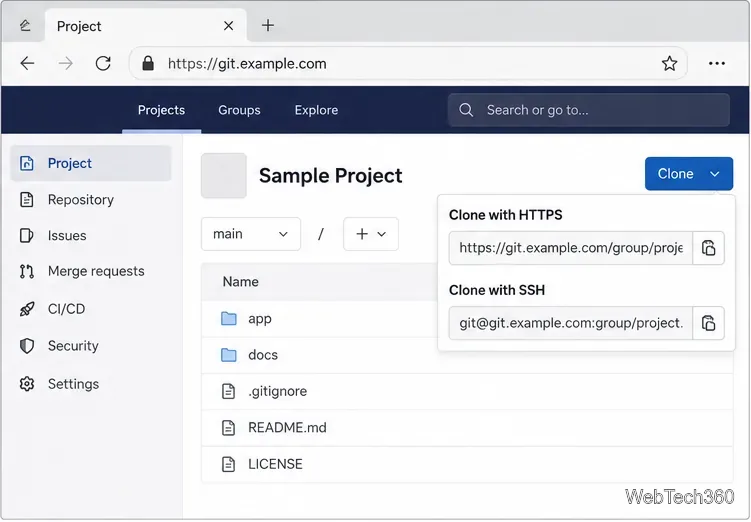The width and height of the screenshot is (751, 522).
Task: Open the .gitignore file
Action: click(277, 391)
